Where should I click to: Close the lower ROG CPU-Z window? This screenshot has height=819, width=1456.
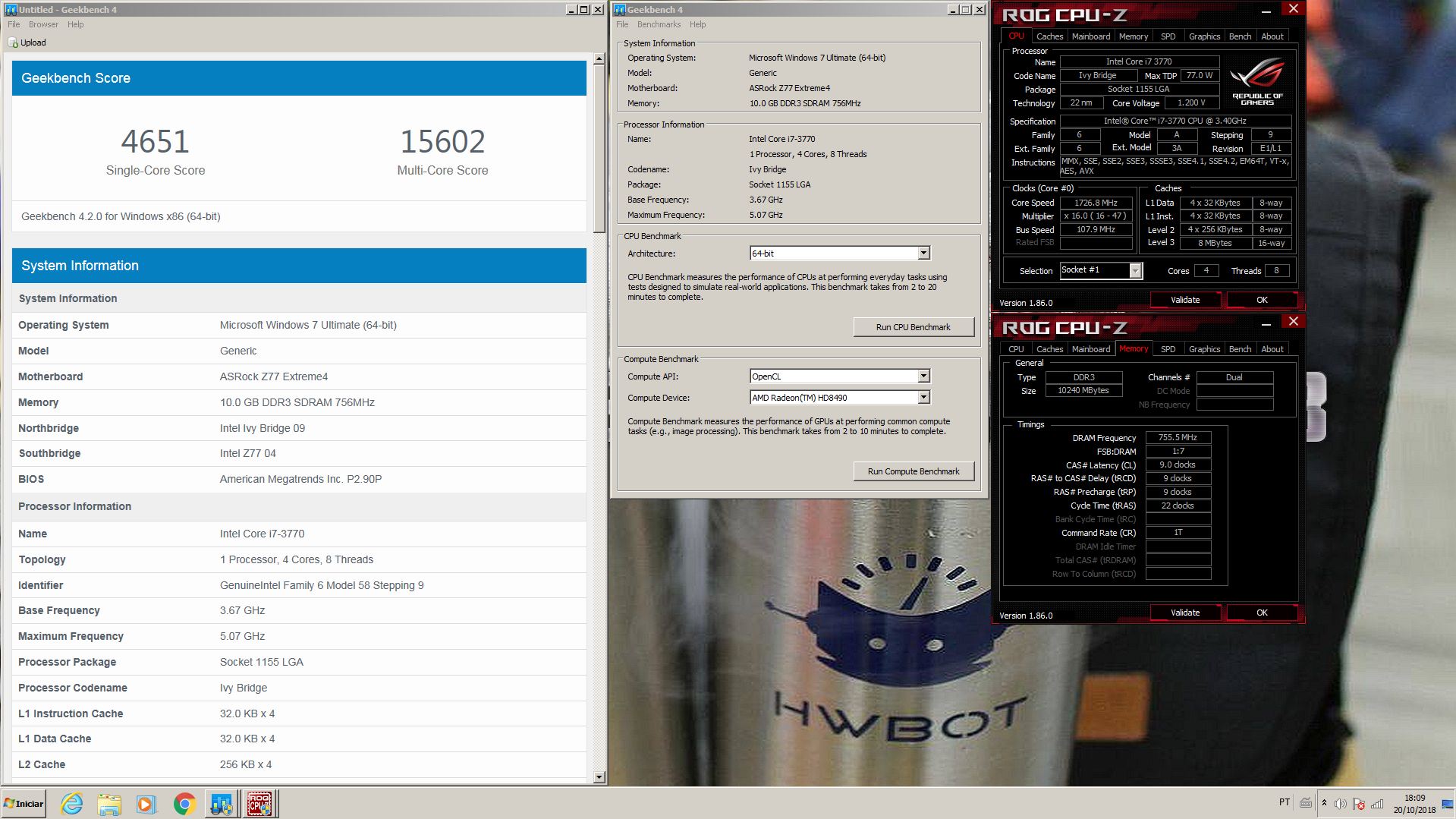pyautogui.click(x=1294, y=321)
